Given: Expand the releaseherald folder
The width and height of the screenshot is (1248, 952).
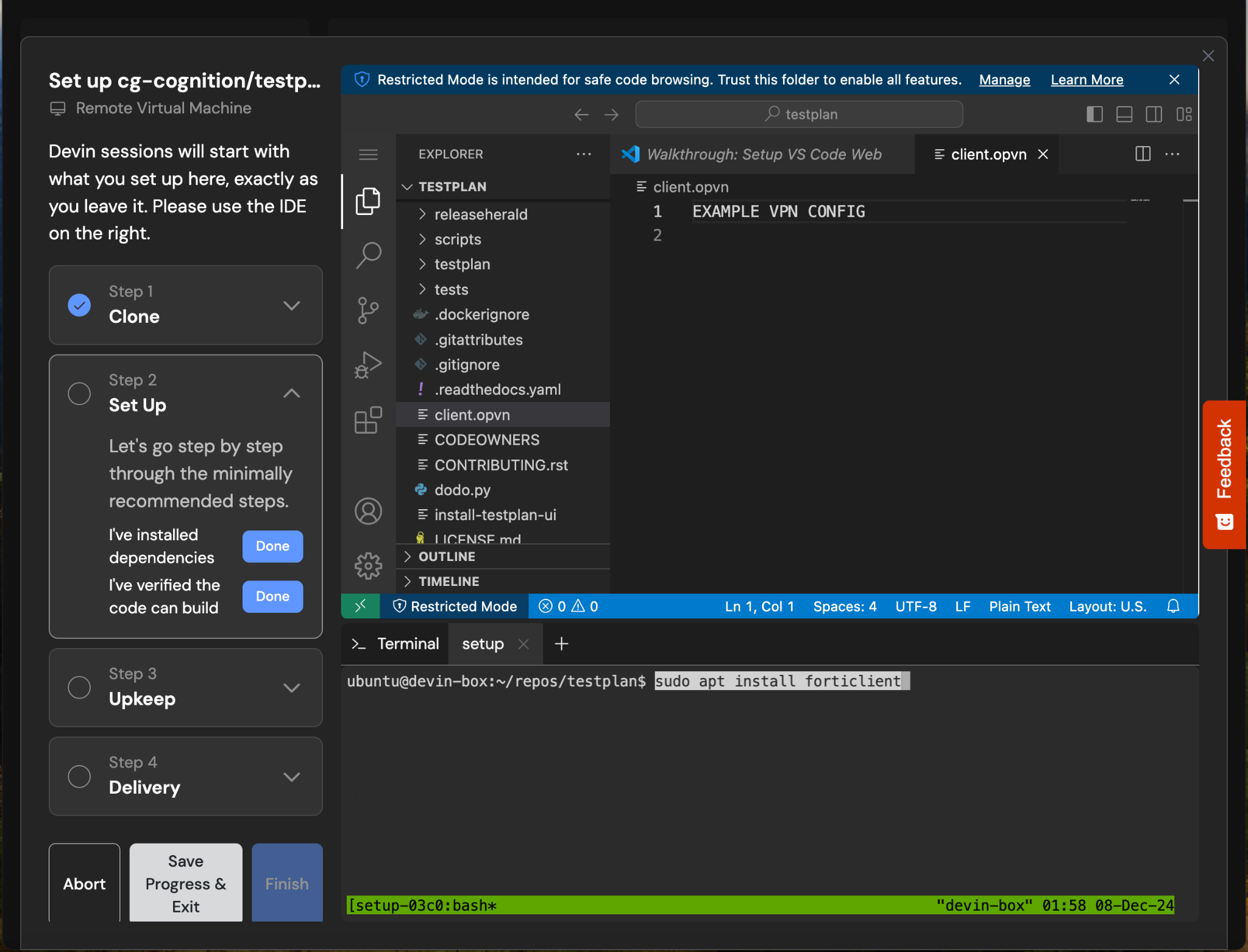Looking at the screenshot, I should click(480, 214).
